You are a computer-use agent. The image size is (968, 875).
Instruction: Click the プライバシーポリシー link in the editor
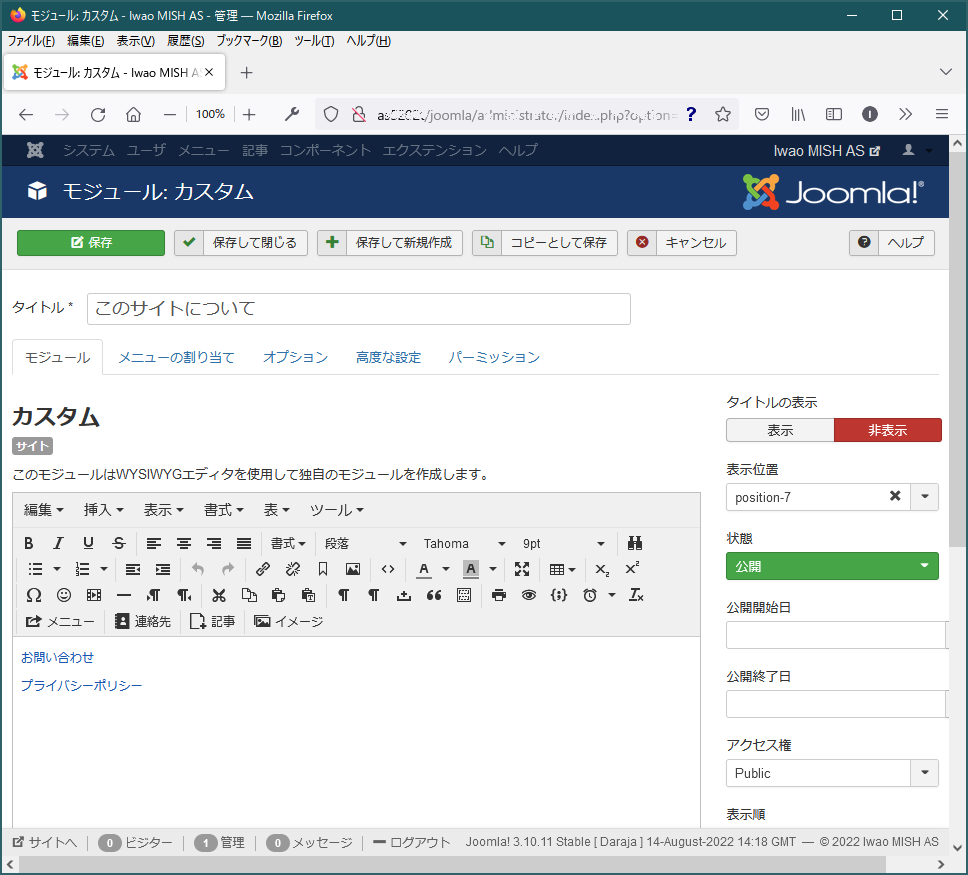click(x=81, y=685)
